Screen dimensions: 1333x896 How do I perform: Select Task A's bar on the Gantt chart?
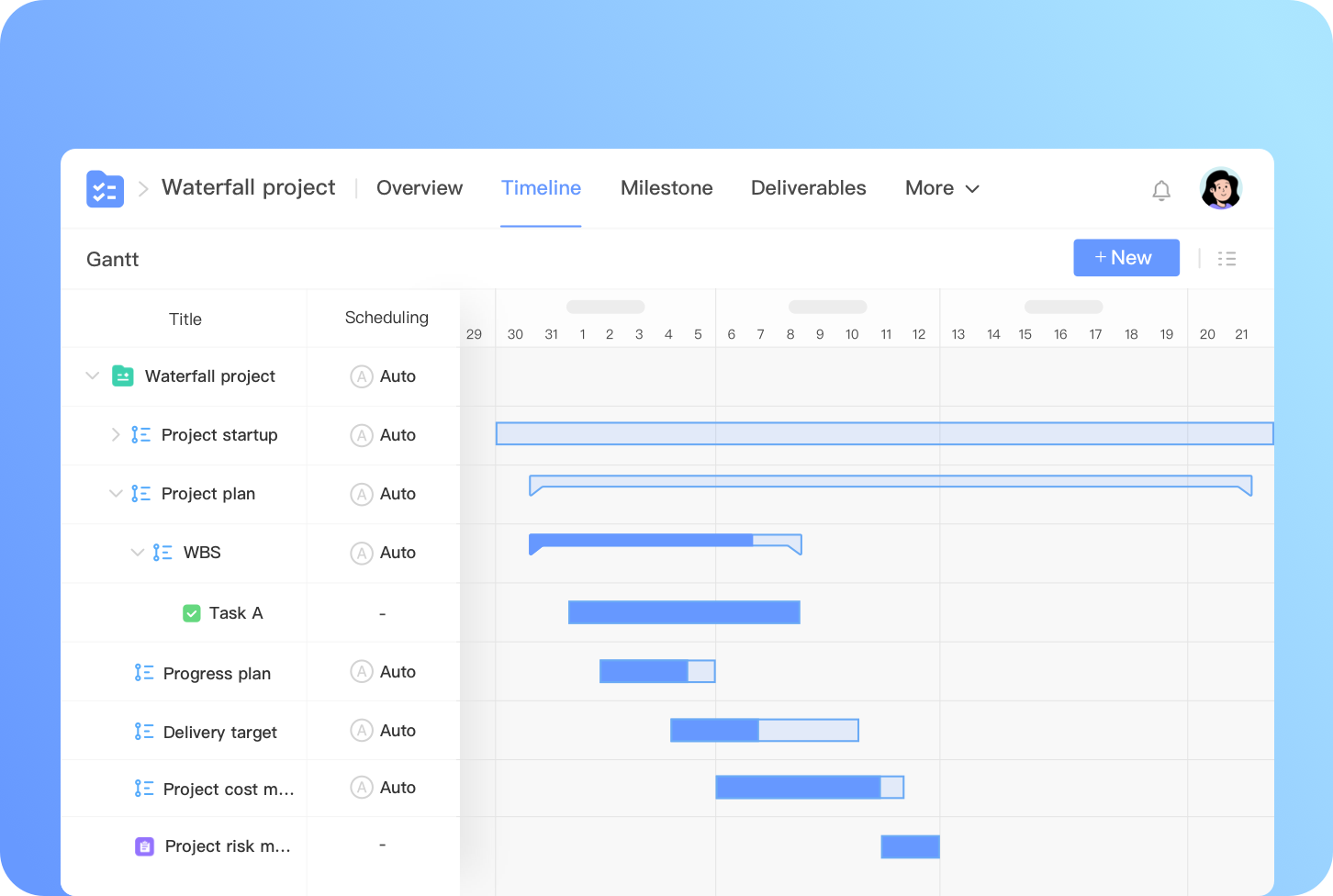(x=684, y=611)
